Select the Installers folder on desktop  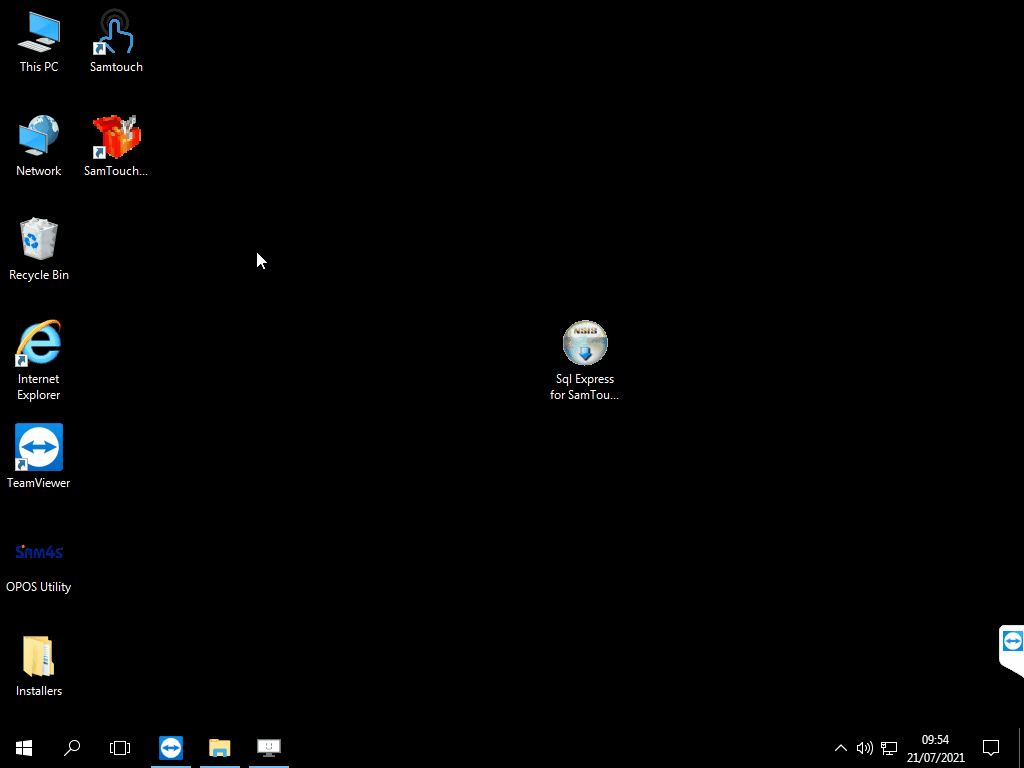[x=39, y=665]
